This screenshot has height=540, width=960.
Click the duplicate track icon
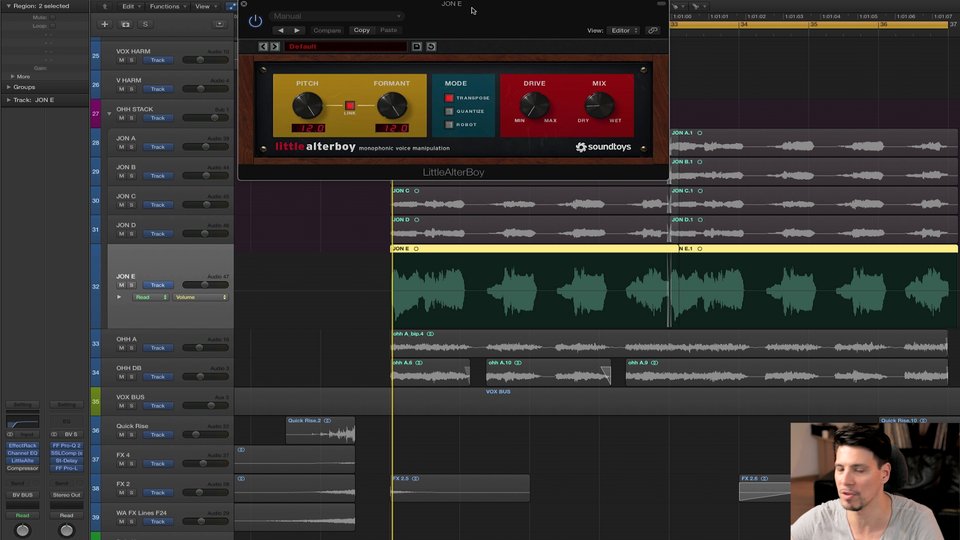click(x=126, y=24)
